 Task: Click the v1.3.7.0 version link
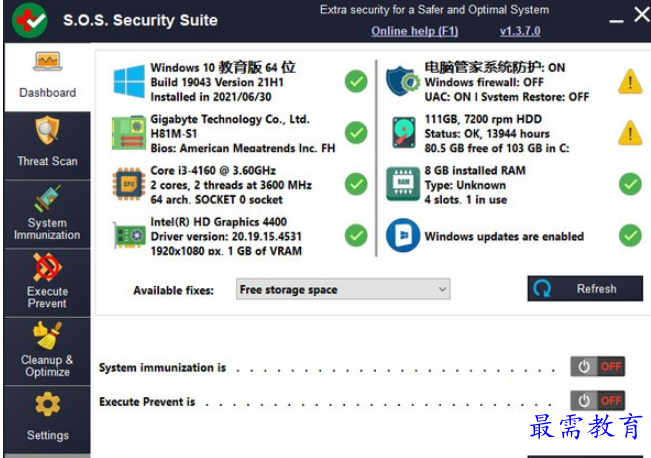(x=520, y=31)
